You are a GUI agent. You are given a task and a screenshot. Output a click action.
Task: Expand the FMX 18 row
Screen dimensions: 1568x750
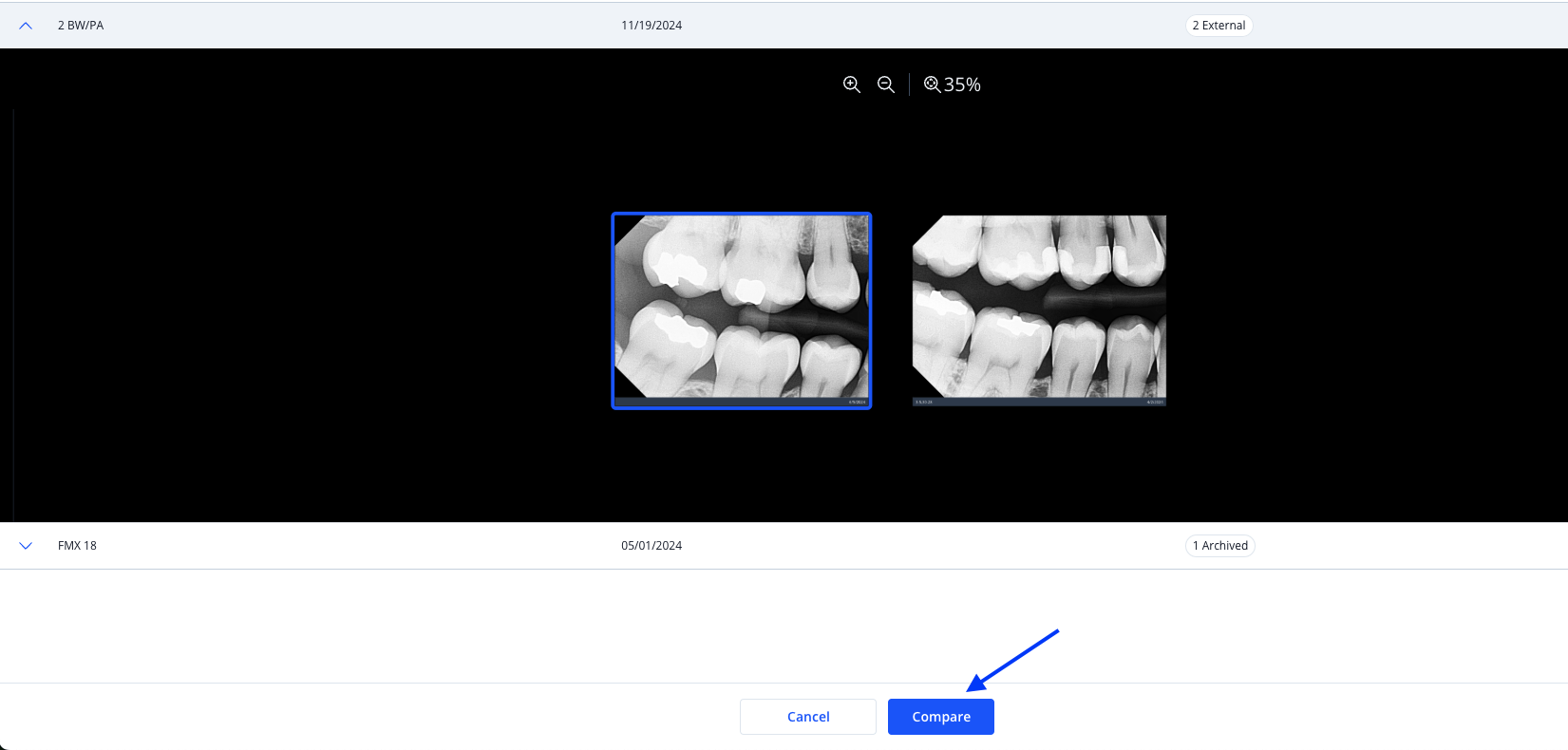point(26,546)
